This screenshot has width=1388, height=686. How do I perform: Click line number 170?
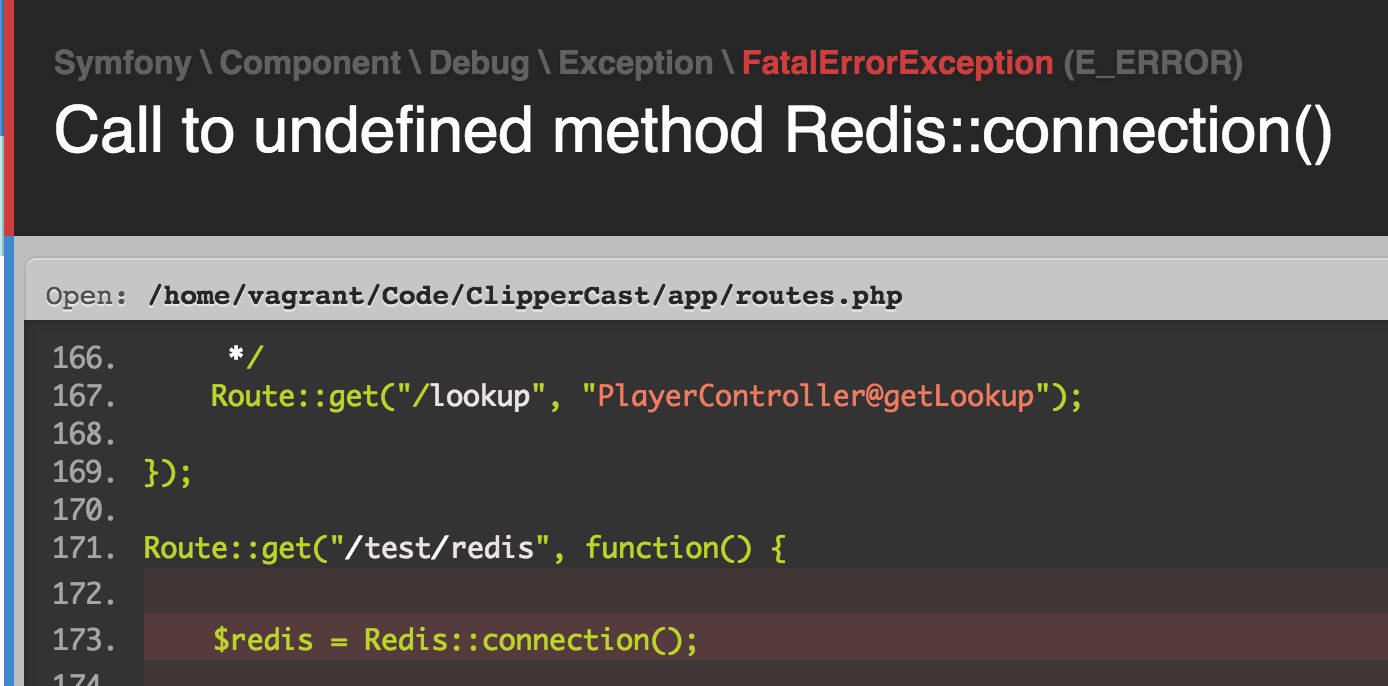(82, 510)
